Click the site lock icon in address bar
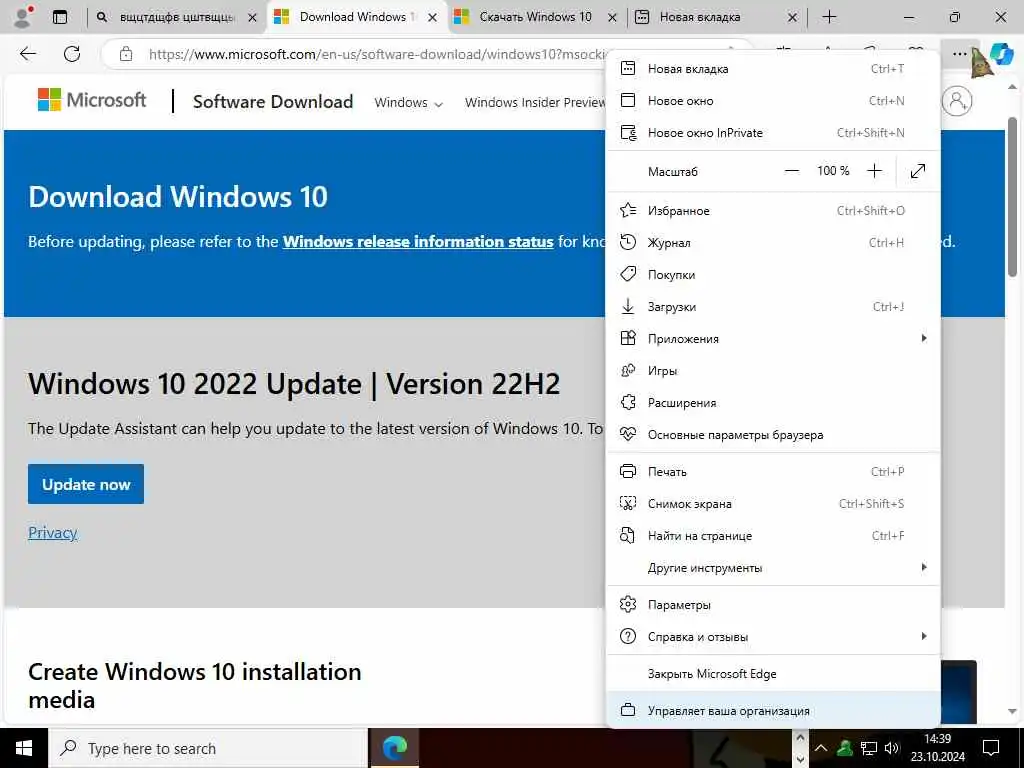This screenshot has width=1024, height=768. click(126, 54)
